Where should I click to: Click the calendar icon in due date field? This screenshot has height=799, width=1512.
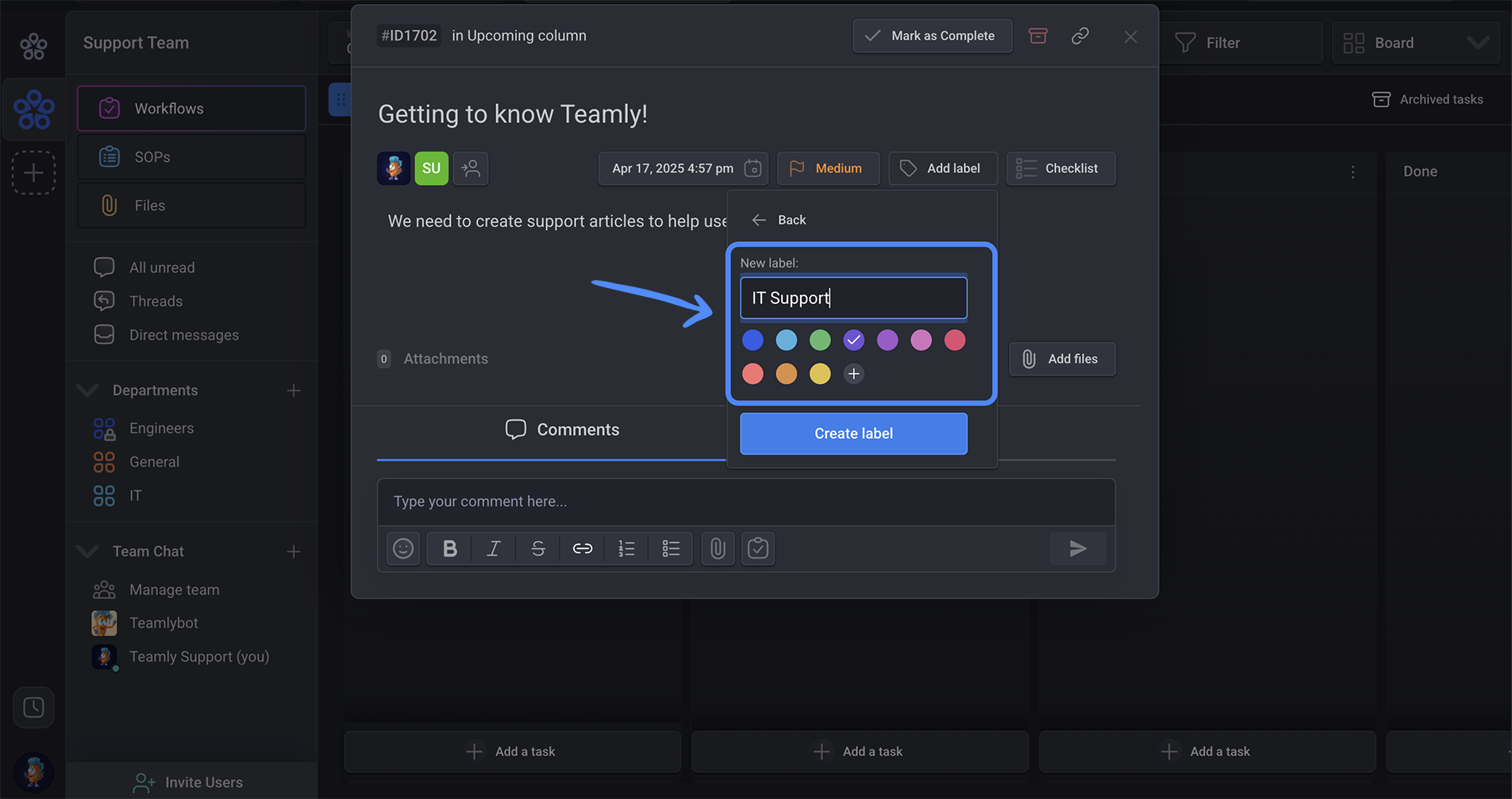point(753,168)
